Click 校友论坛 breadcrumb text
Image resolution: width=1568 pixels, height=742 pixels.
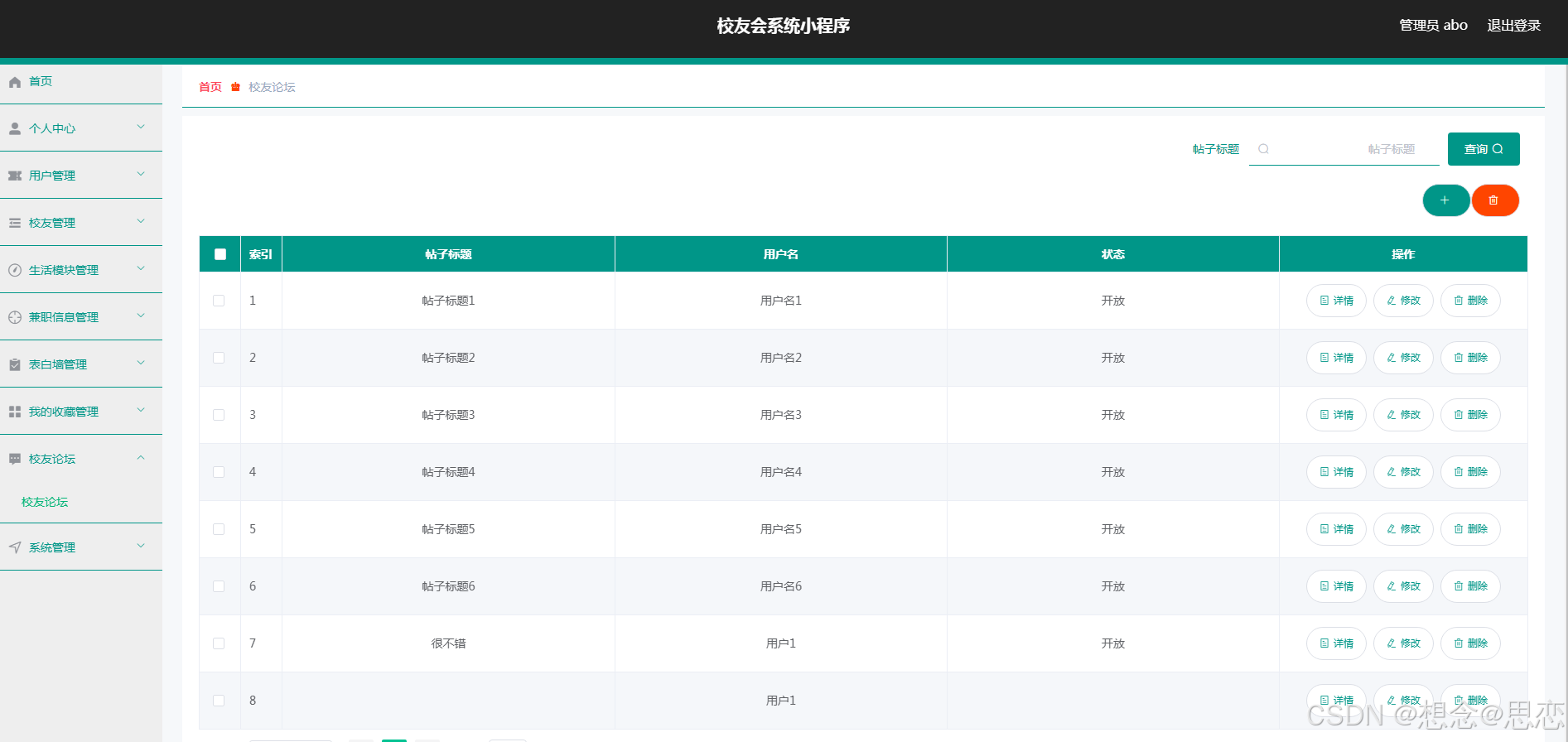272,87
